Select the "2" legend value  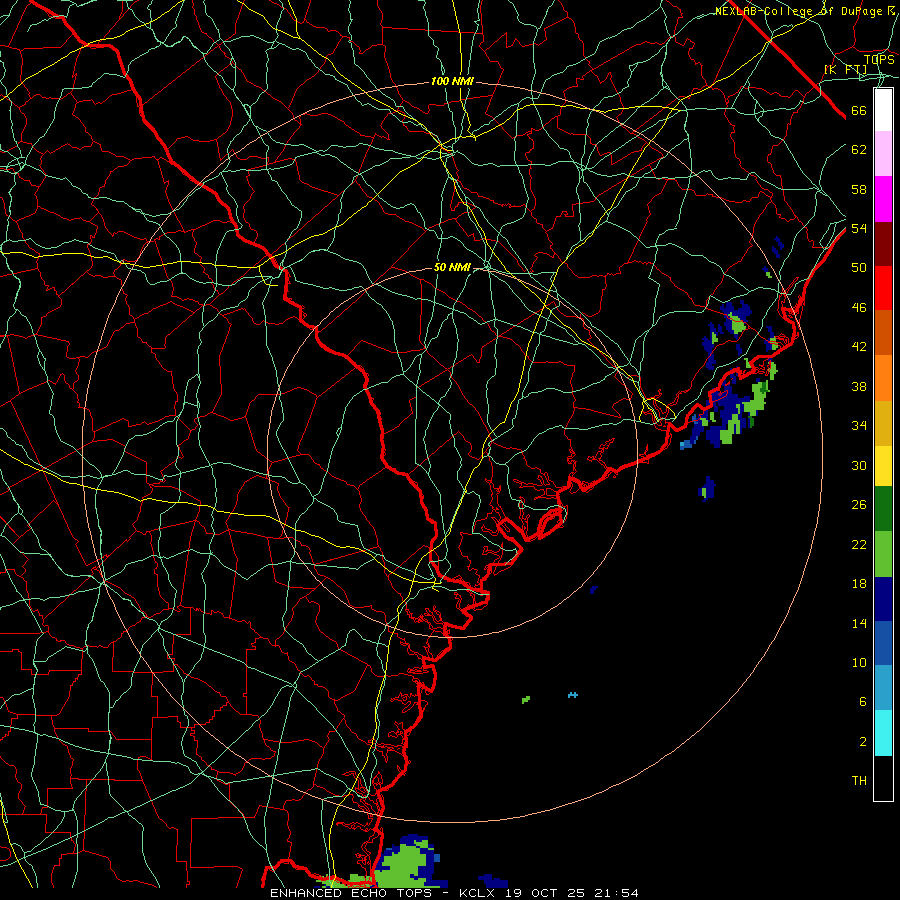coord(863,742)
